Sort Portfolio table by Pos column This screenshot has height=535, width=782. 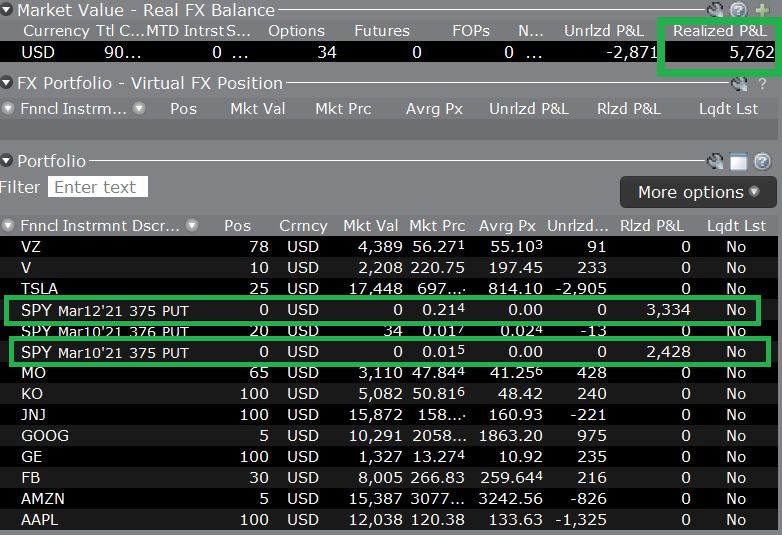click(x=237, y=226)
